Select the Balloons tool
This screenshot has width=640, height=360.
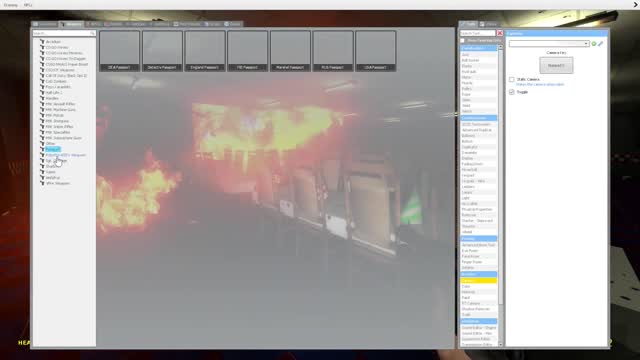pyautogui.click(x=479, y=136)
